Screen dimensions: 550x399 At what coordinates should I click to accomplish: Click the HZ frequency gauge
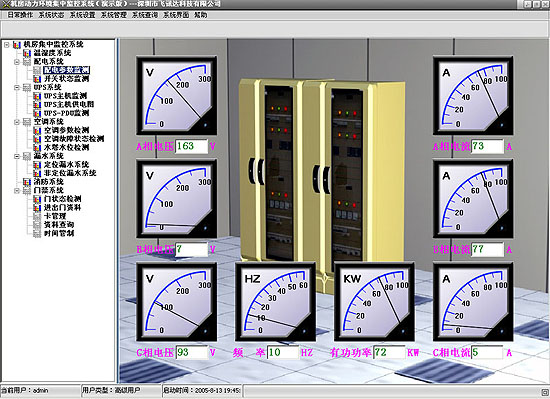point(275,302)
